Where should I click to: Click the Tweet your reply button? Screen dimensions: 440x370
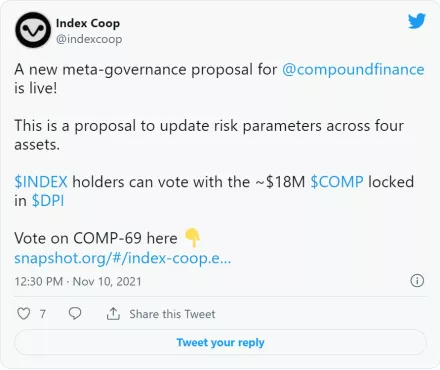(x=220, y=342)
